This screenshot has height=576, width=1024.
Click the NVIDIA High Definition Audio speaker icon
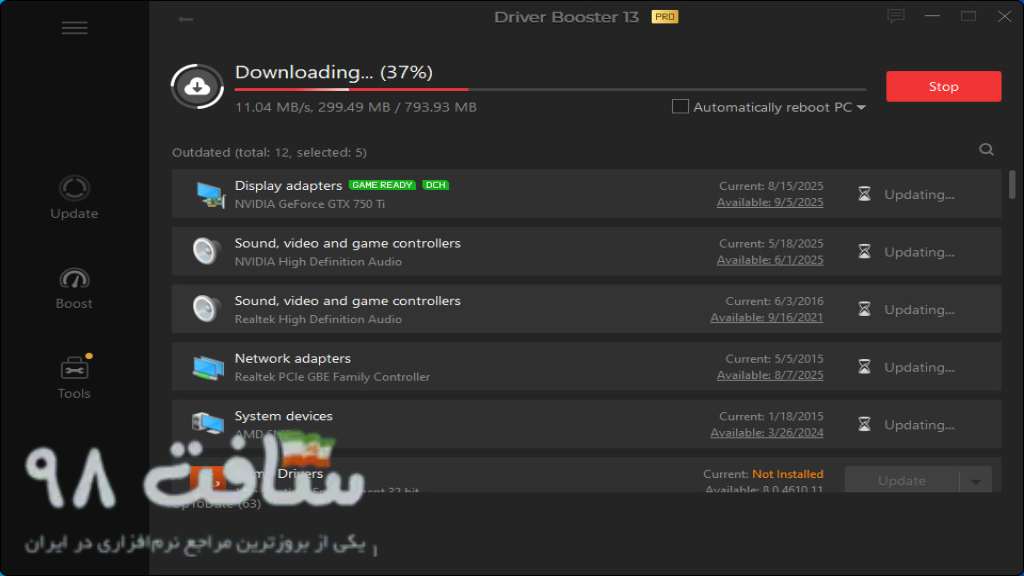click(206, 251)
